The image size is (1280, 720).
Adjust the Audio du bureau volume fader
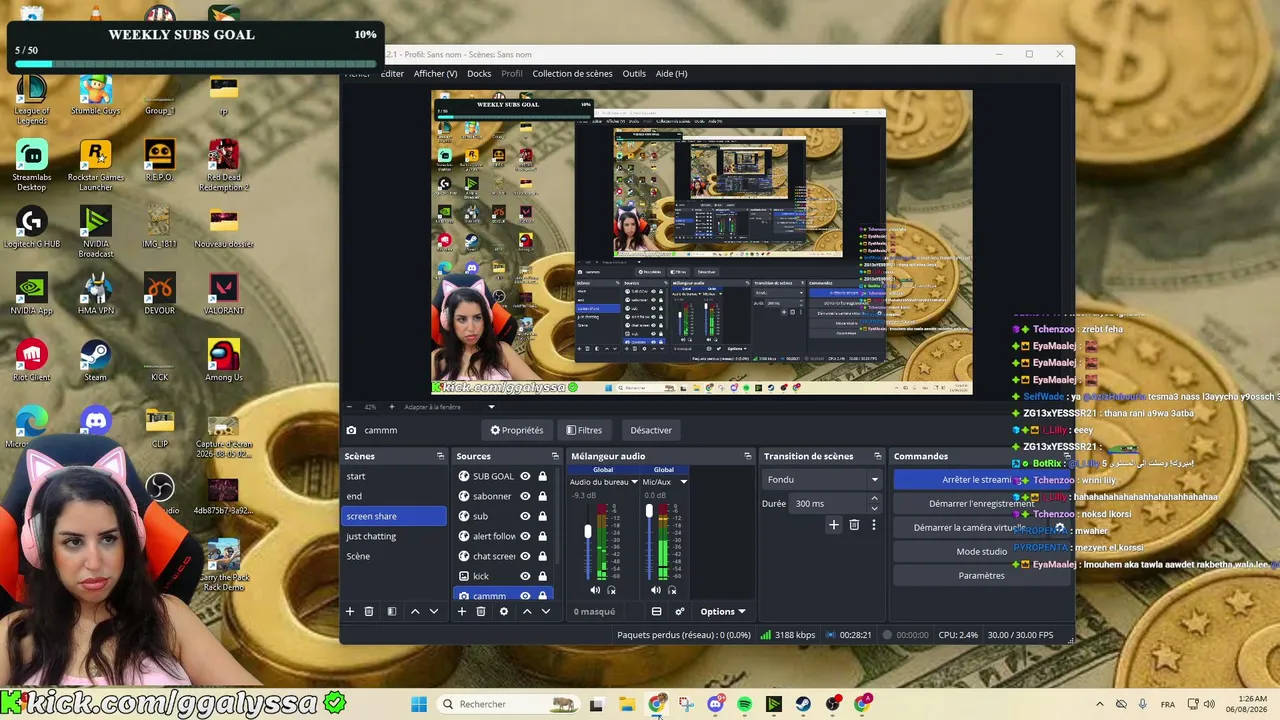[587, 532]
